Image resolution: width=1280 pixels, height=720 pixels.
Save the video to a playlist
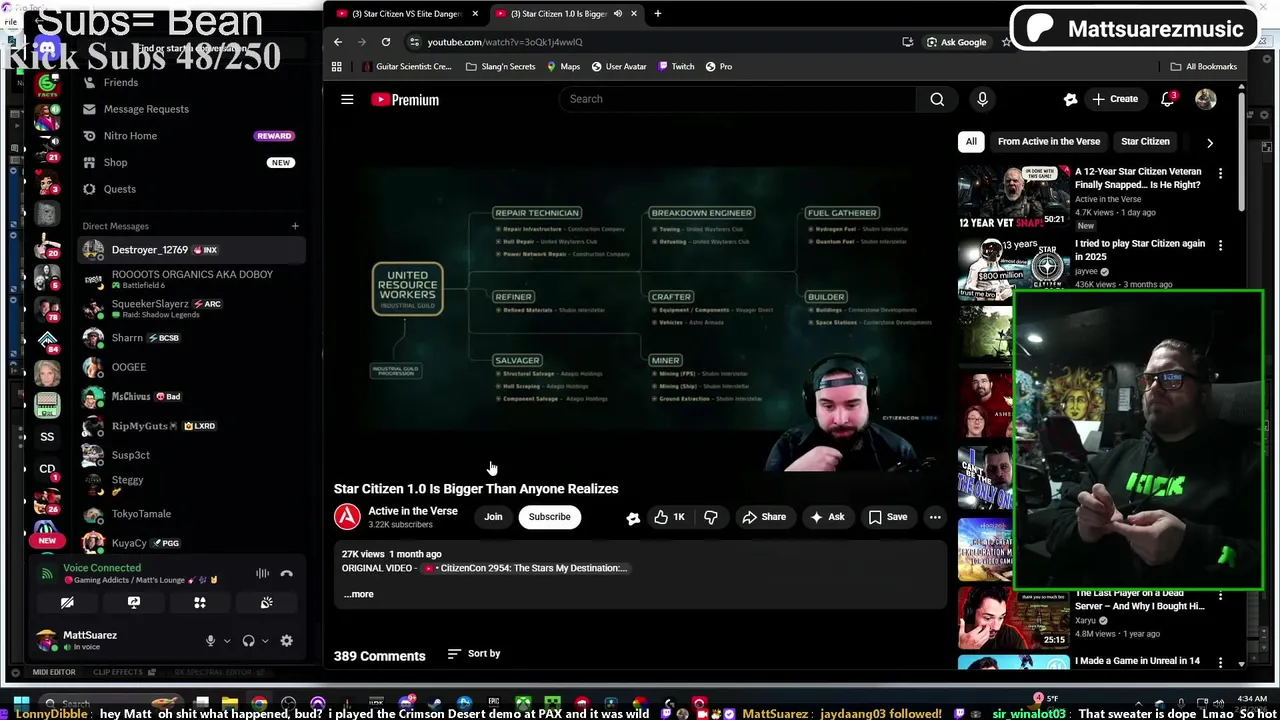(888, 517)
